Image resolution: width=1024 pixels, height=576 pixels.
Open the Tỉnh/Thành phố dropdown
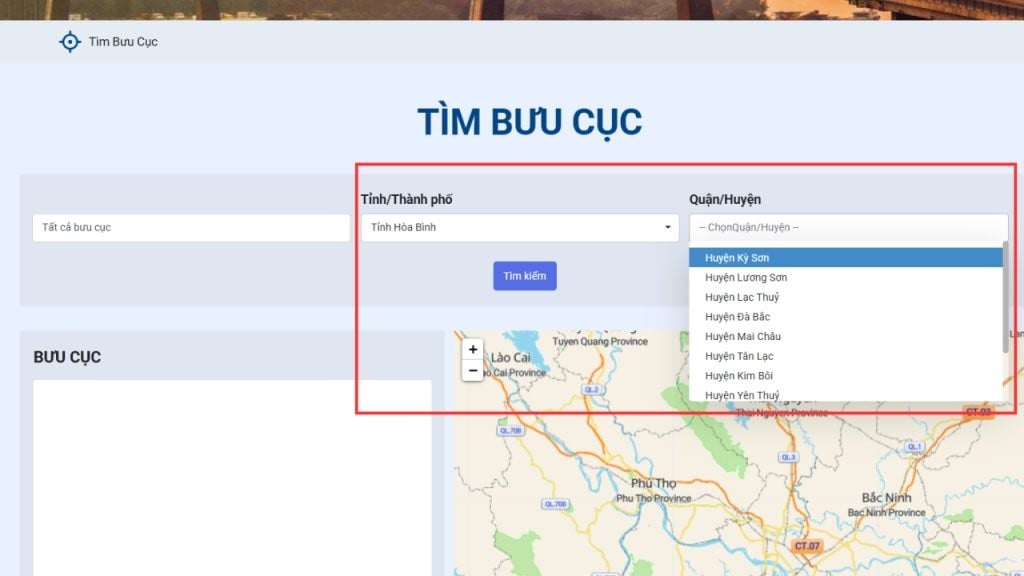pyautogui.click(x=519, y=228)
